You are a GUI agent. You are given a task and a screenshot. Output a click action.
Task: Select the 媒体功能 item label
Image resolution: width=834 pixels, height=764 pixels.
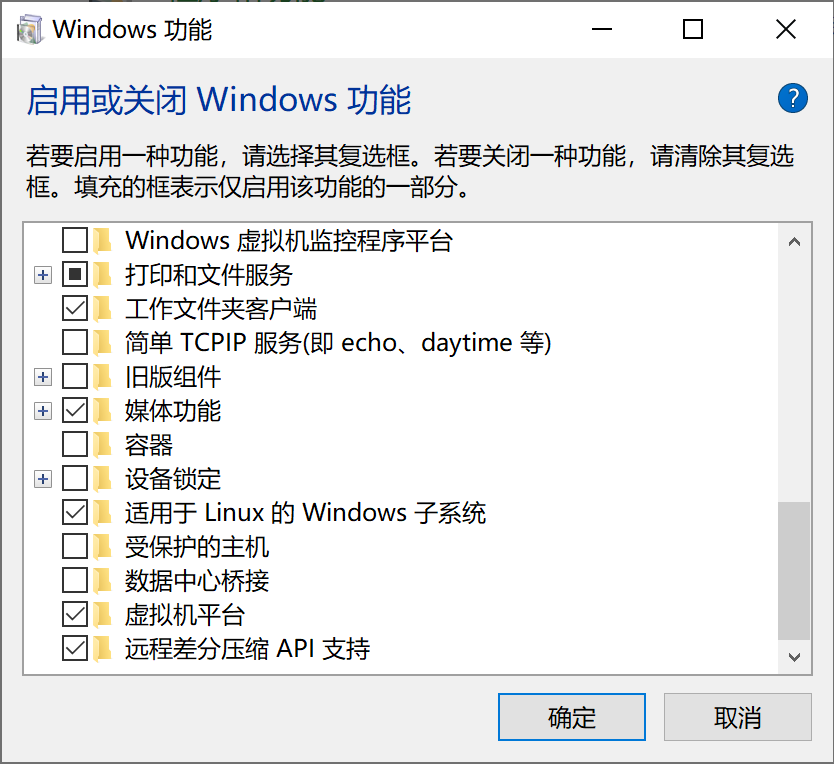173,410
